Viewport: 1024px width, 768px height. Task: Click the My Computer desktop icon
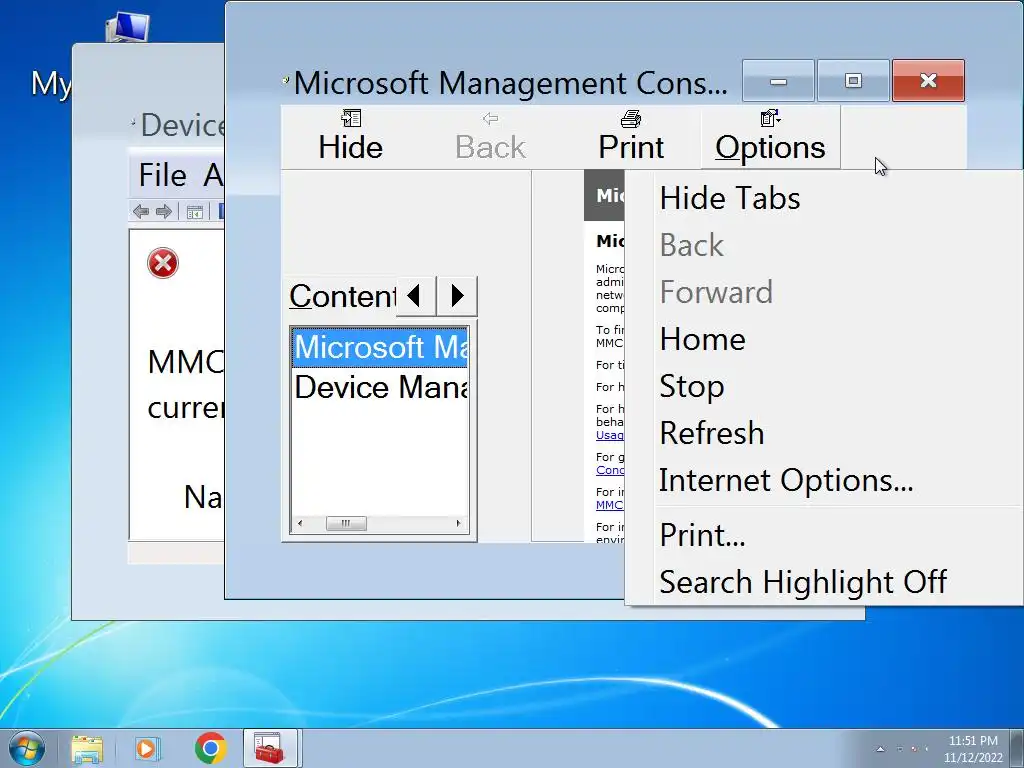click(127, 27)
